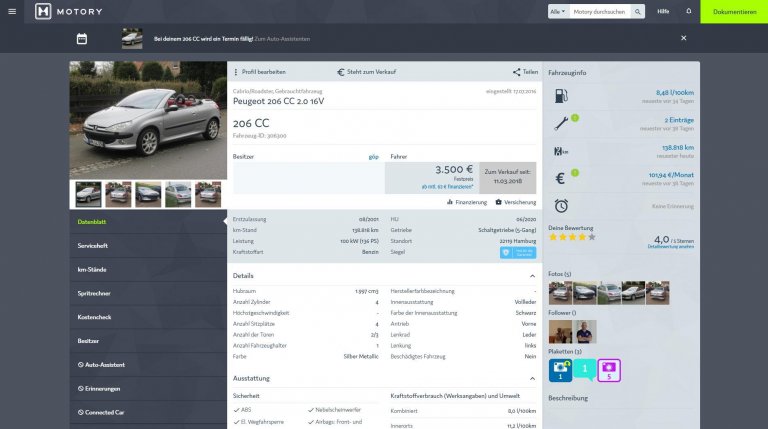
Task: Click the Motory logo
Action: (x=69, y=11)
